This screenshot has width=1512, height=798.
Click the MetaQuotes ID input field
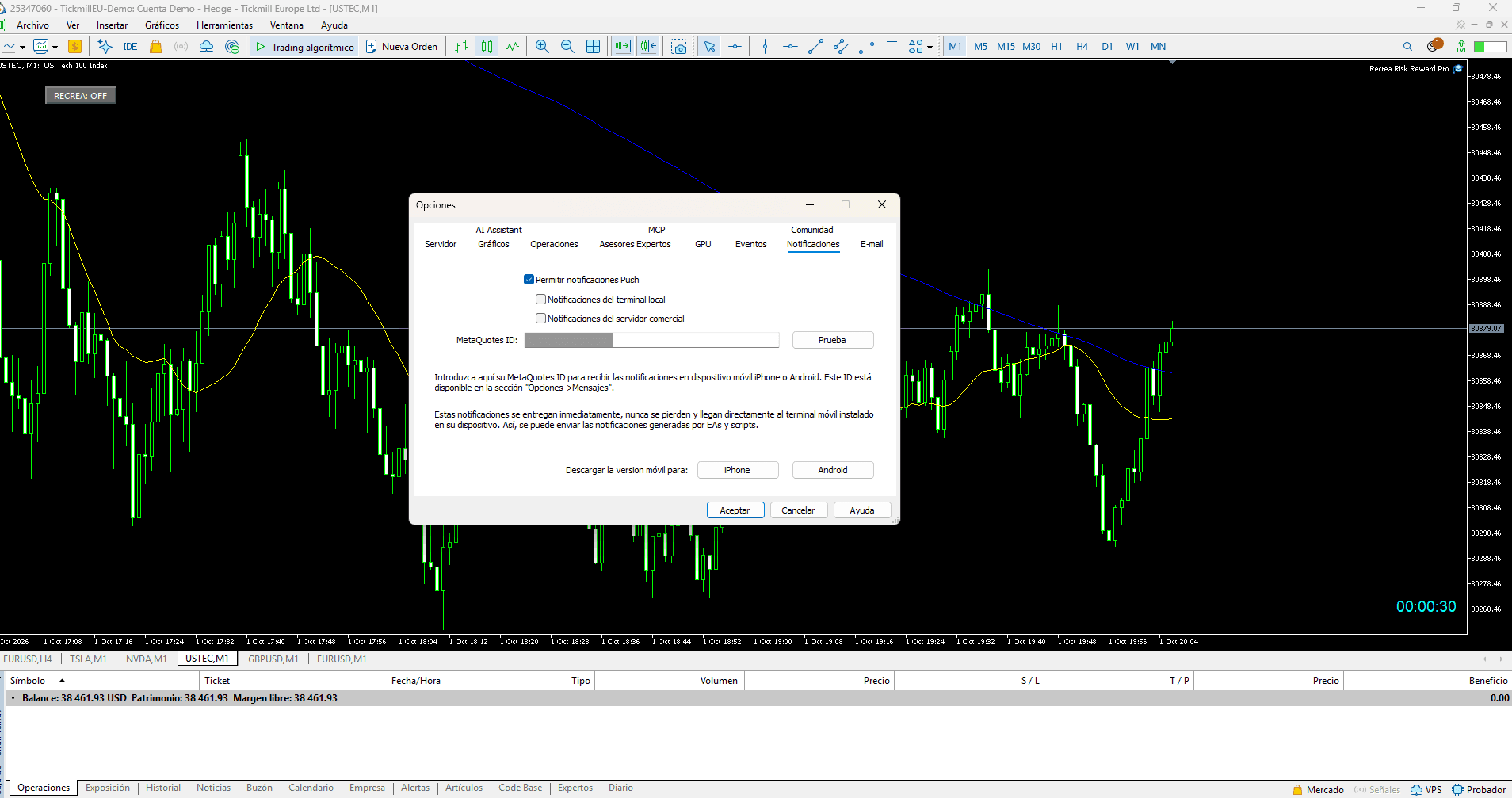coord(652,340)
